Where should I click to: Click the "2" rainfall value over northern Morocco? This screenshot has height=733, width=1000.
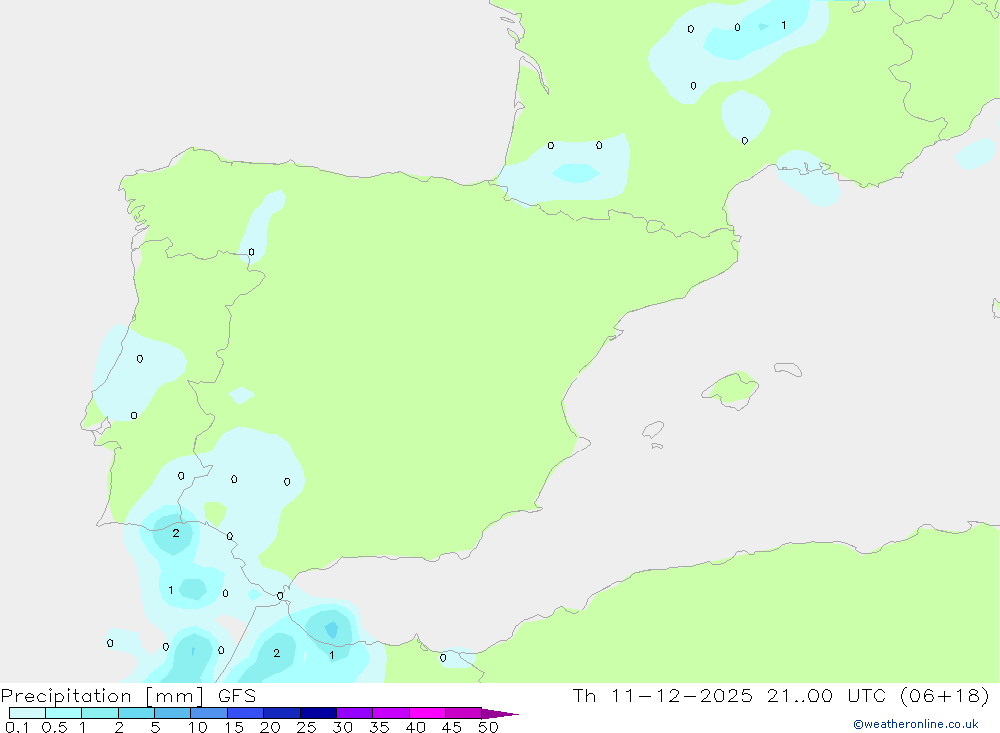pos(276,653)
